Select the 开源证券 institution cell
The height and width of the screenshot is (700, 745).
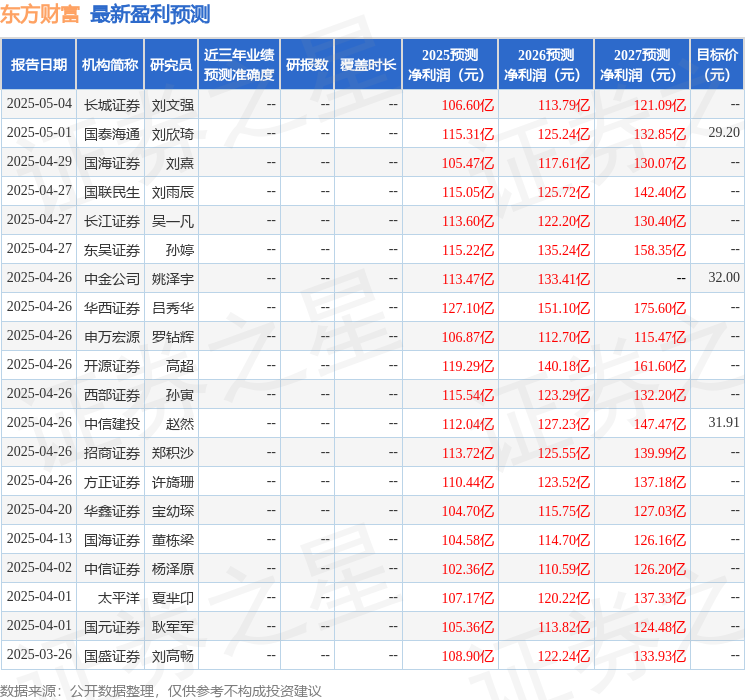point(112,366)
